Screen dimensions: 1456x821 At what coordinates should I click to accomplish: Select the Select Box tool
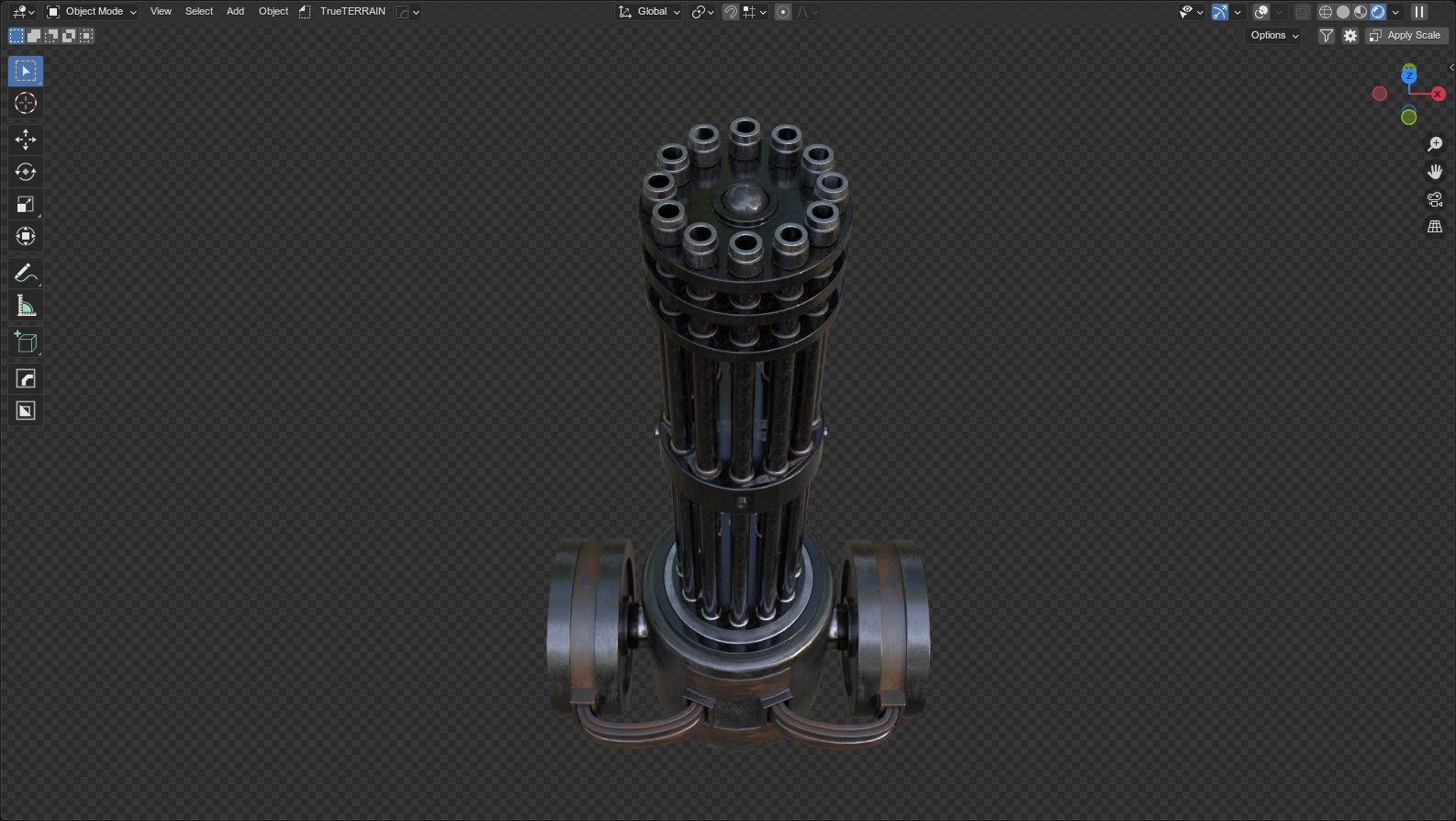tap(26, 71)
